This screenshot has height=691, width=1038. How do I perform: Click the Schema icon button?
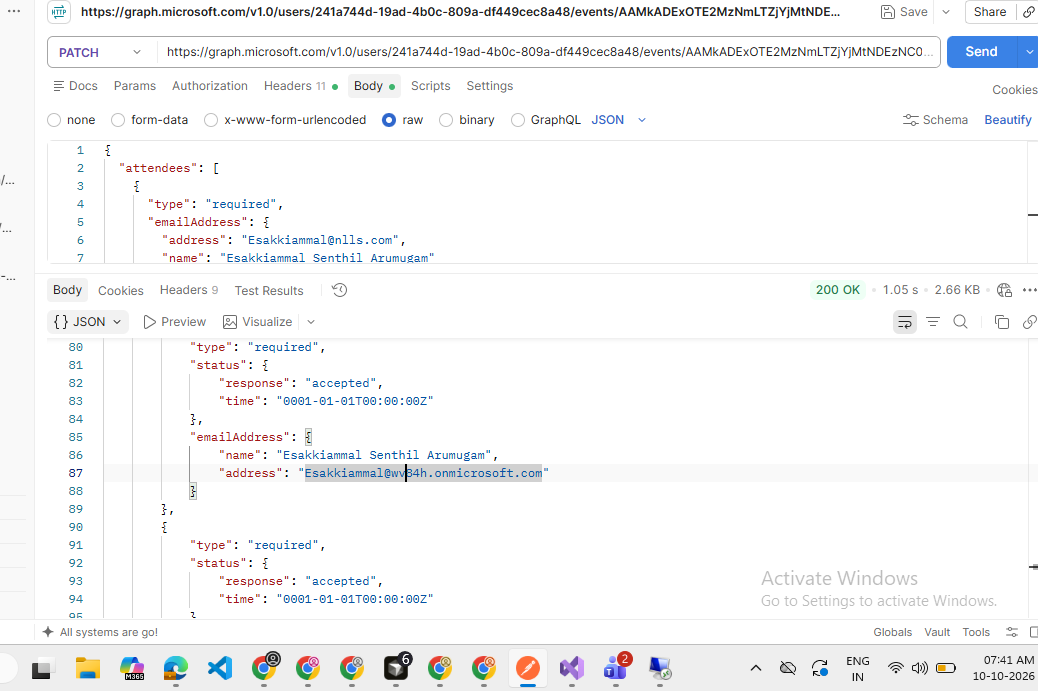(x=935, y=120)
